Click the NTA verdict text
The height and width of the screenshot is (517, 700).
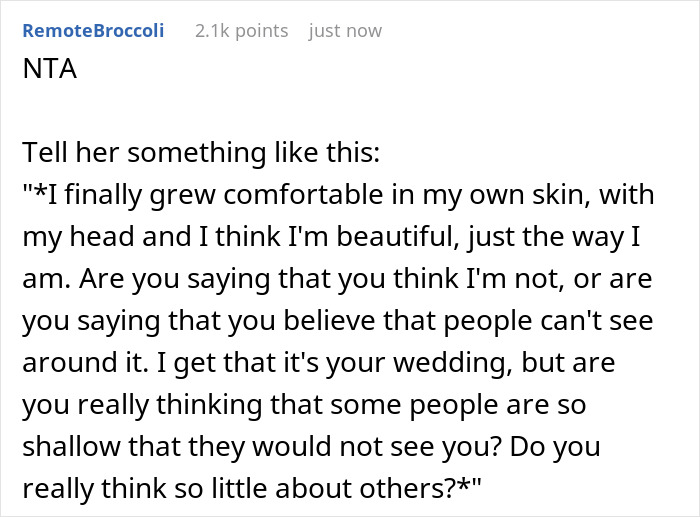(46, 71)
